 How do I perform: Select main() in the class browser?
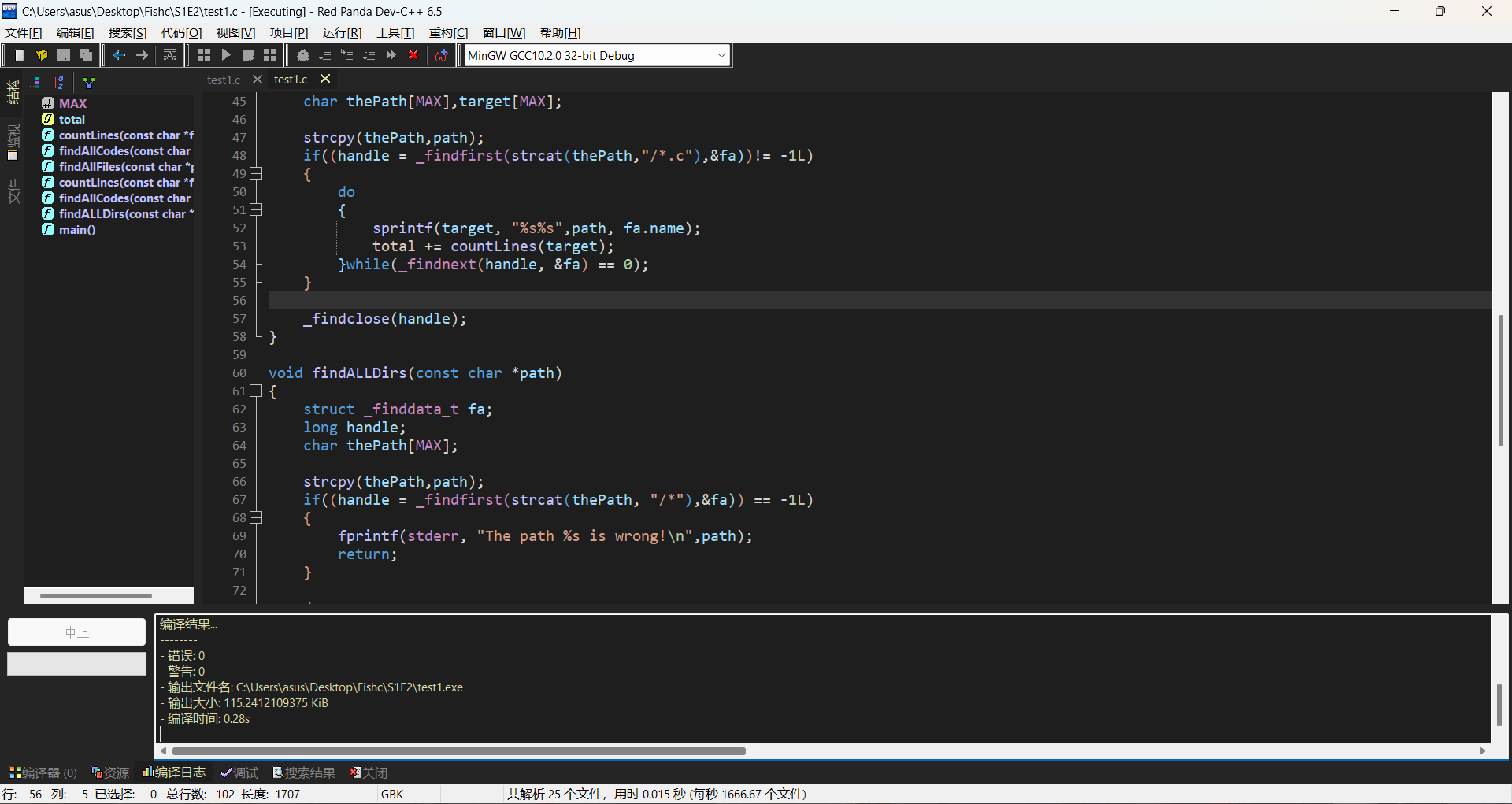point(77,229)
